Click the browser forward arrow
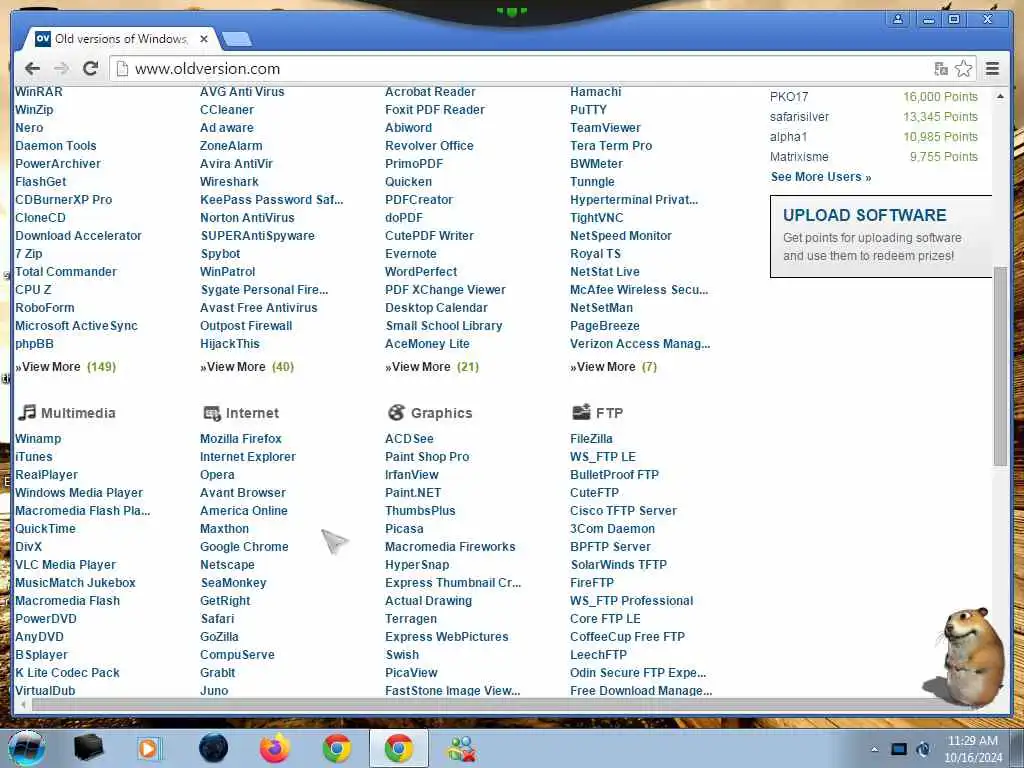Image resolution: width=1024 pixels, height=768 pixels. (61, 69)
